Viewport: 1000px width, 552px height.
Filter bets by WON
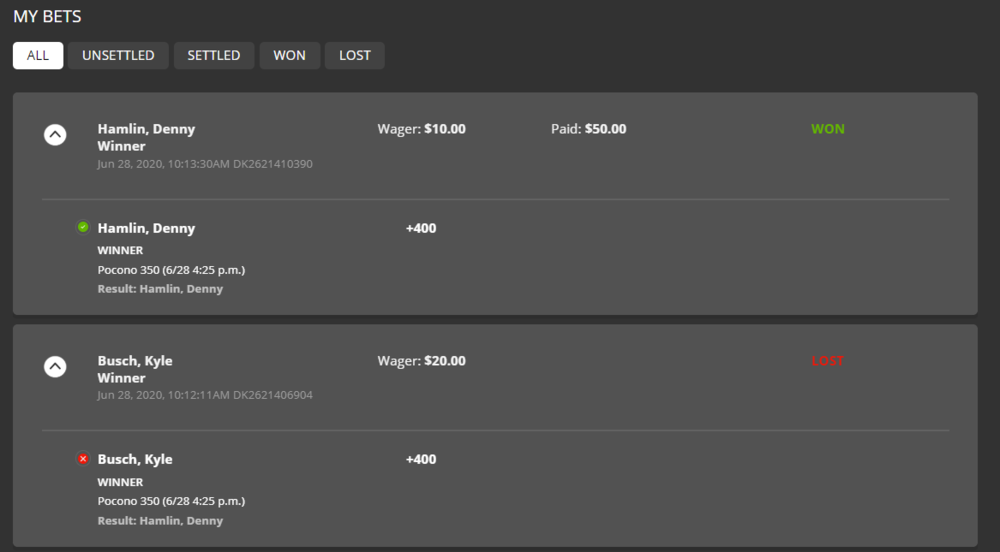pos(289,55)
